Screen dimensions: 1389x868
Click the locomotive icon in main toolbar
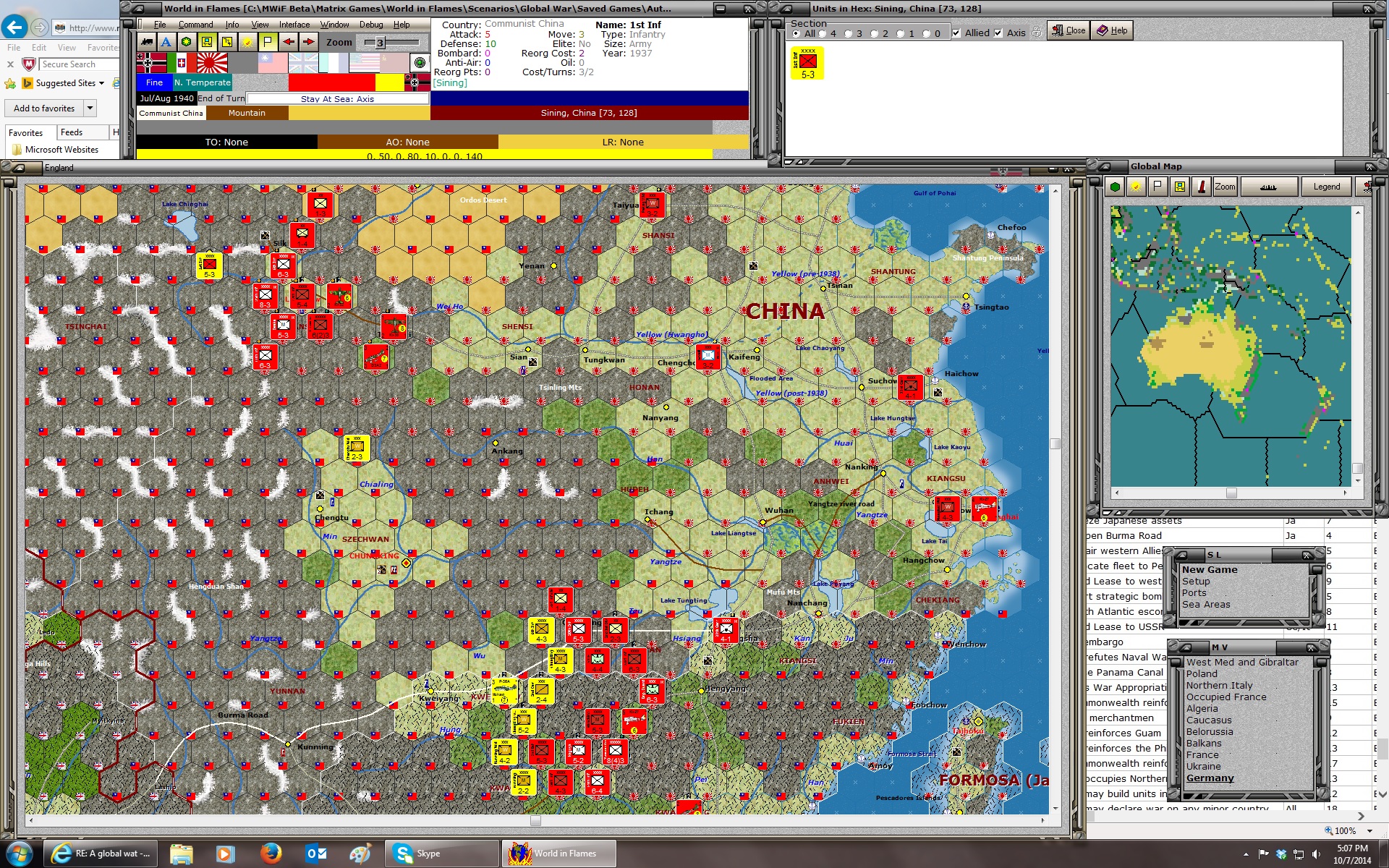click(x=147, y=42)
